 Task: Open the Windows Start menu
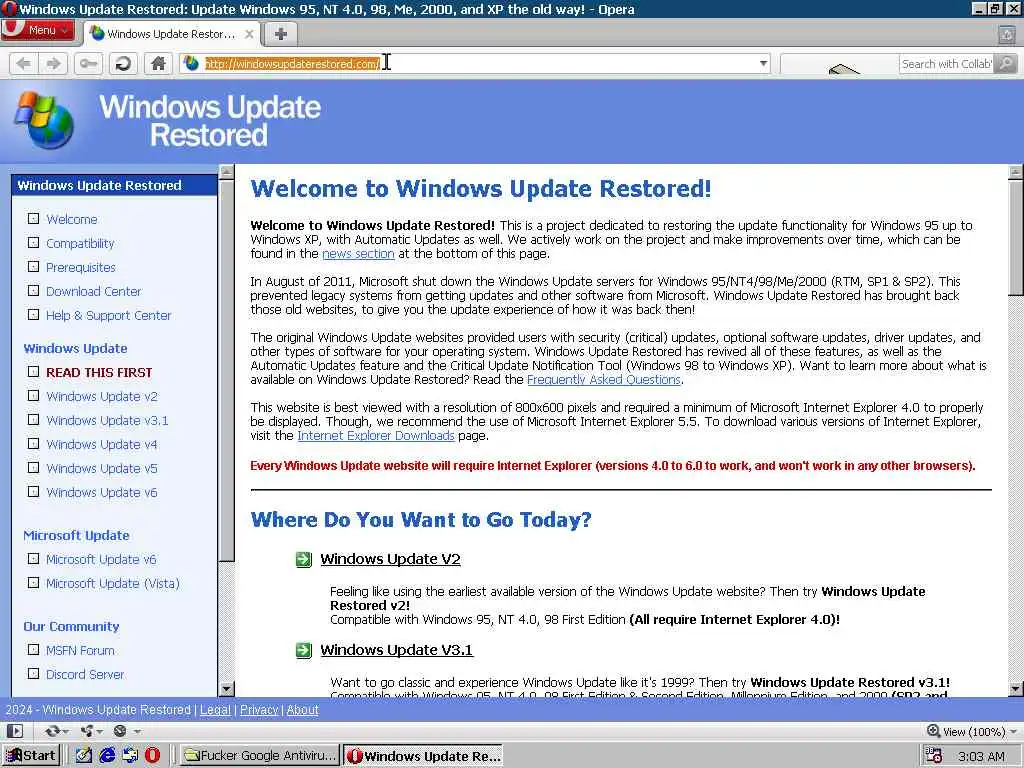tap(31, 756)
